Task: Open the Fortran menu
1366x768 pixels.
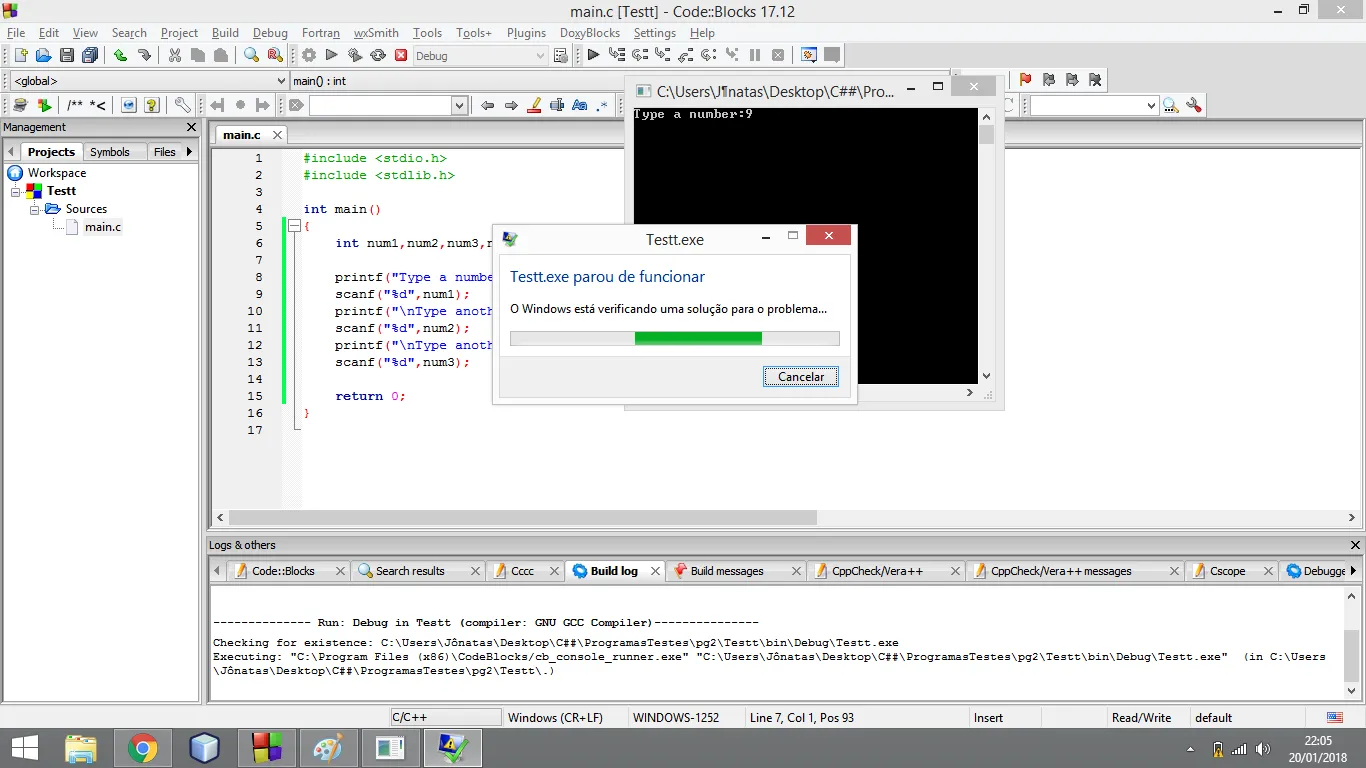Action: click(x=321, y=33)
